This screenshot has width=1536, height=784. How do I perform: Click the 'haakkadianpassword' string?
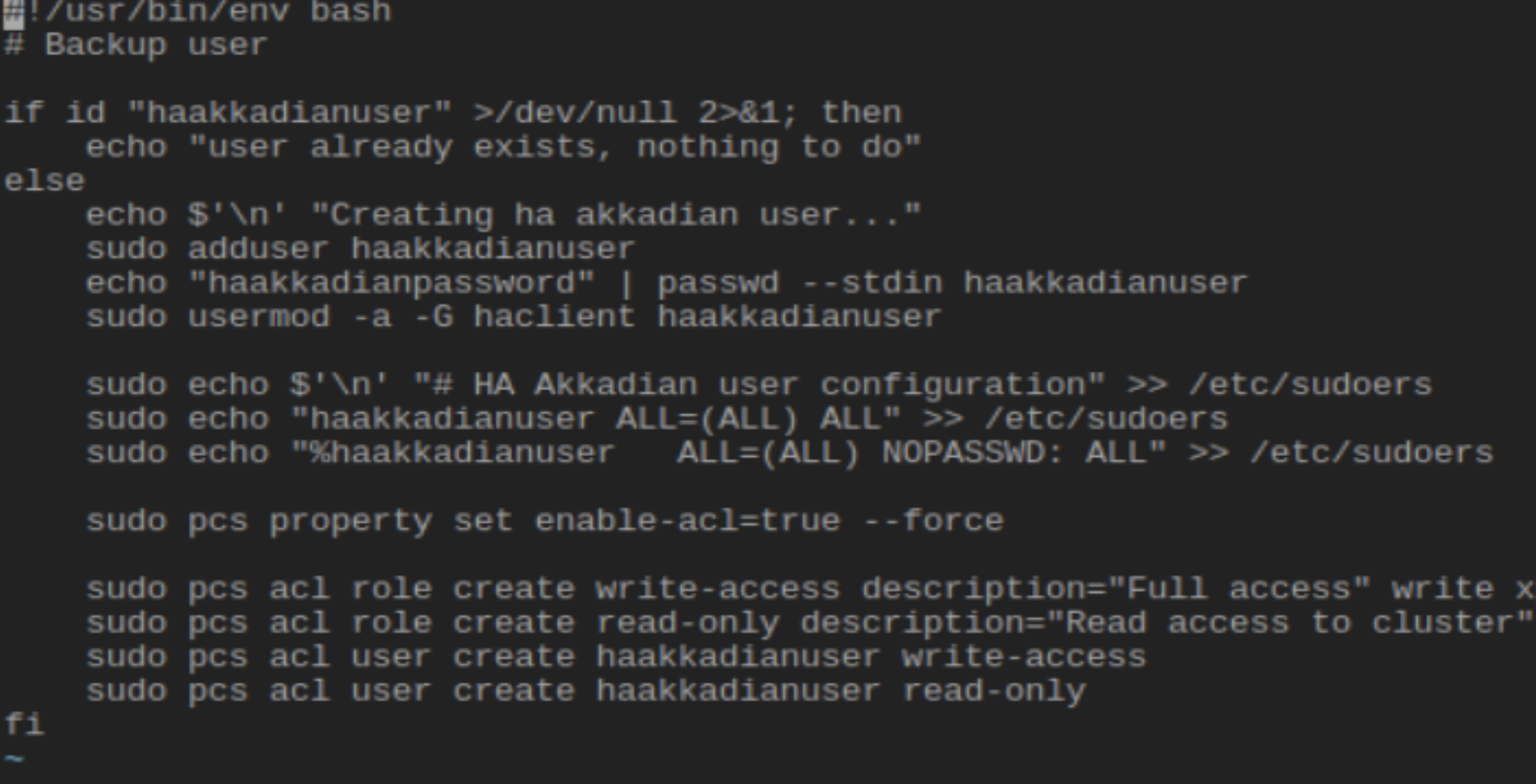391,284
